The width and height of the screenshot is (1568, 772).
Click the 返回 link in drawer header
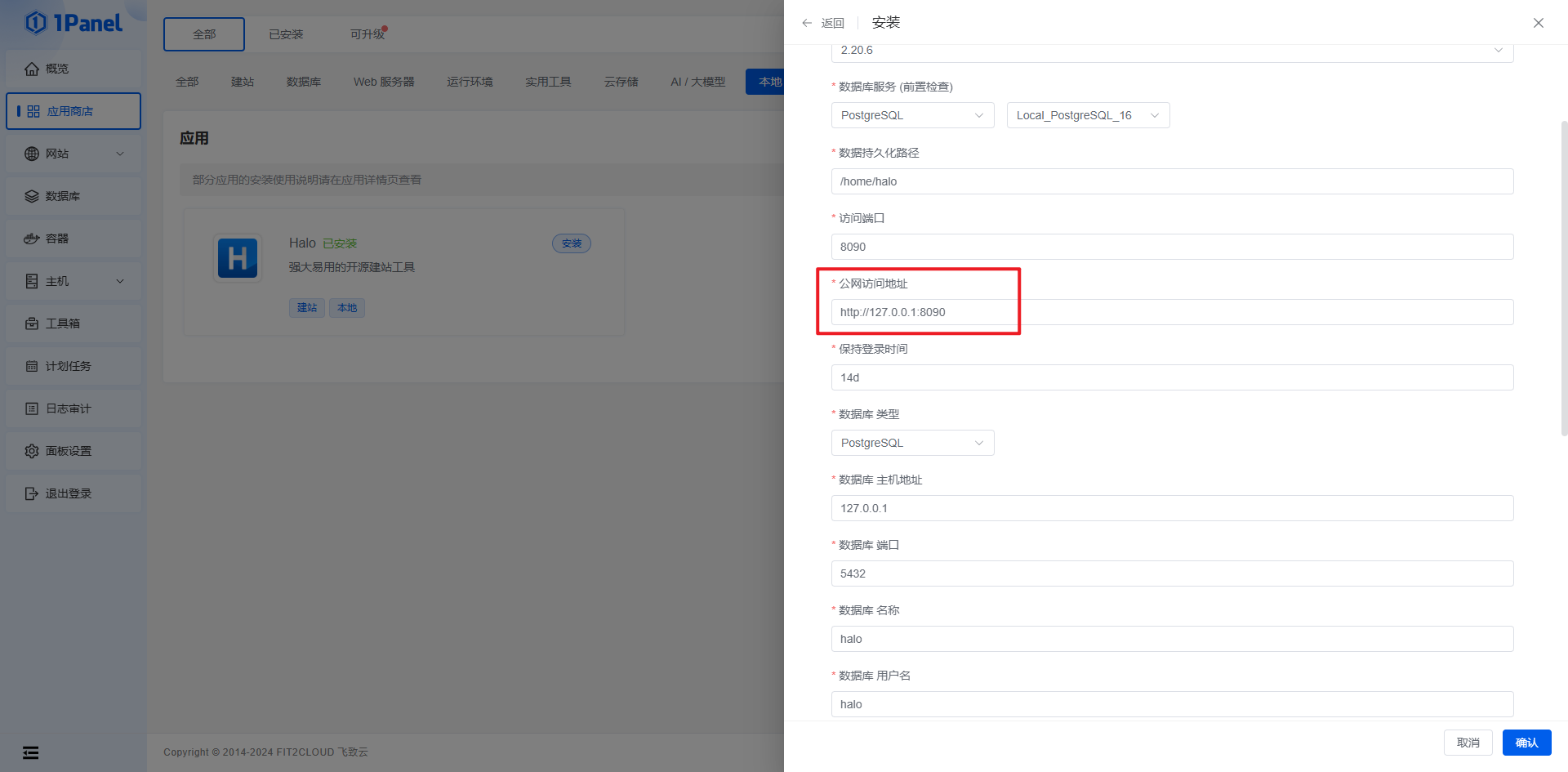(x=833, y=23)
